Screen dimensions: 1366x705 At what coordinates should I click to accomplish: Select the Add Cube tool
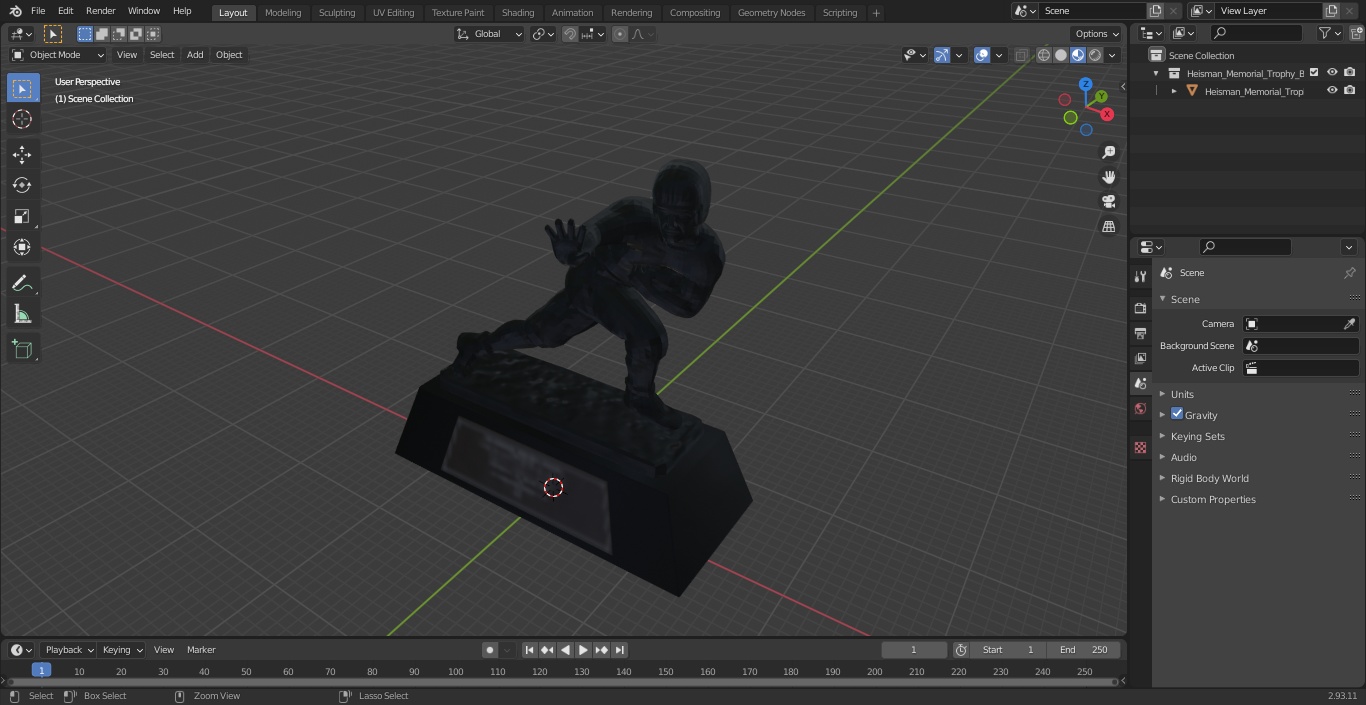pyautogui.click(x=22, y=350)
